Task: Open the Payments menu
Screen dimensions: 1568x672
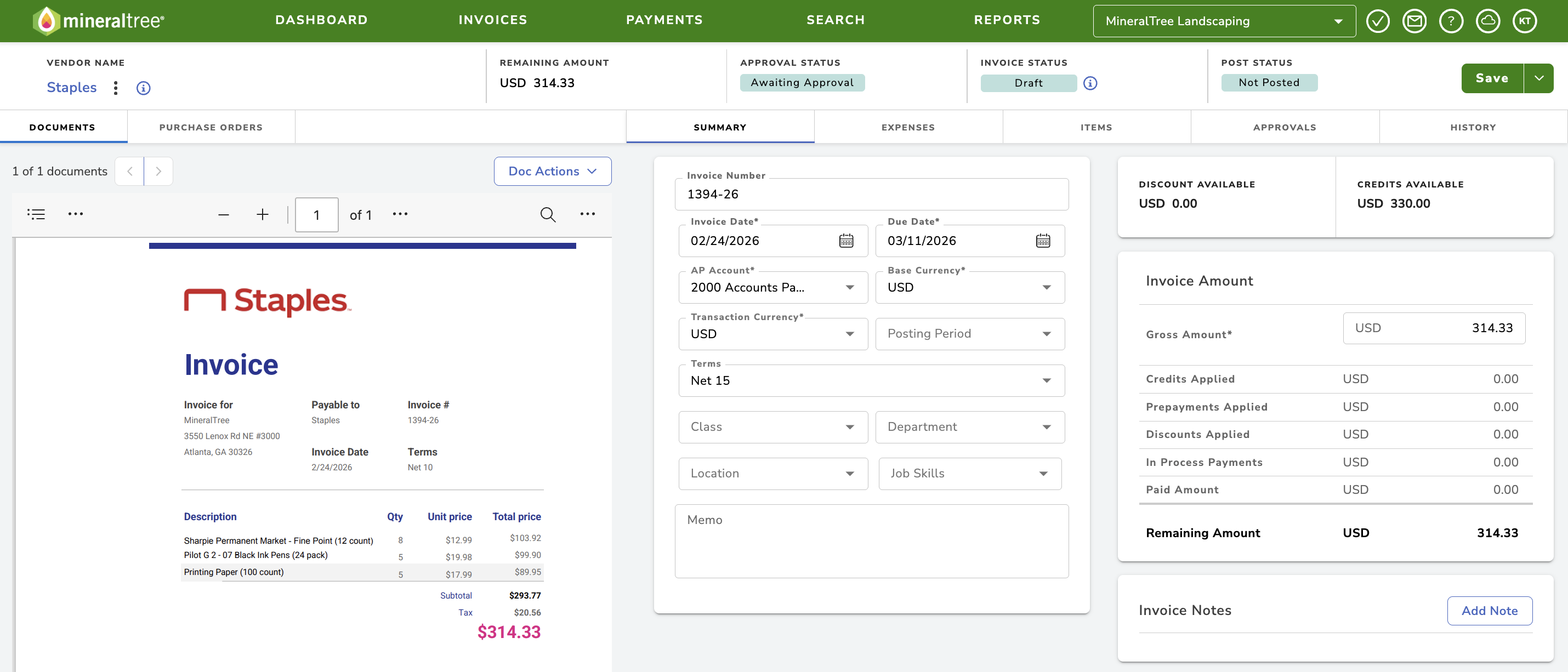Action: (664, 20)
